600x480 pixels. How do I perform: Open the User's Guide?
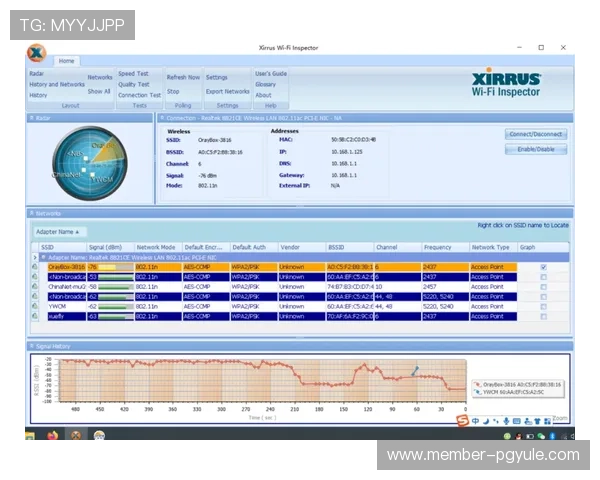271,73
